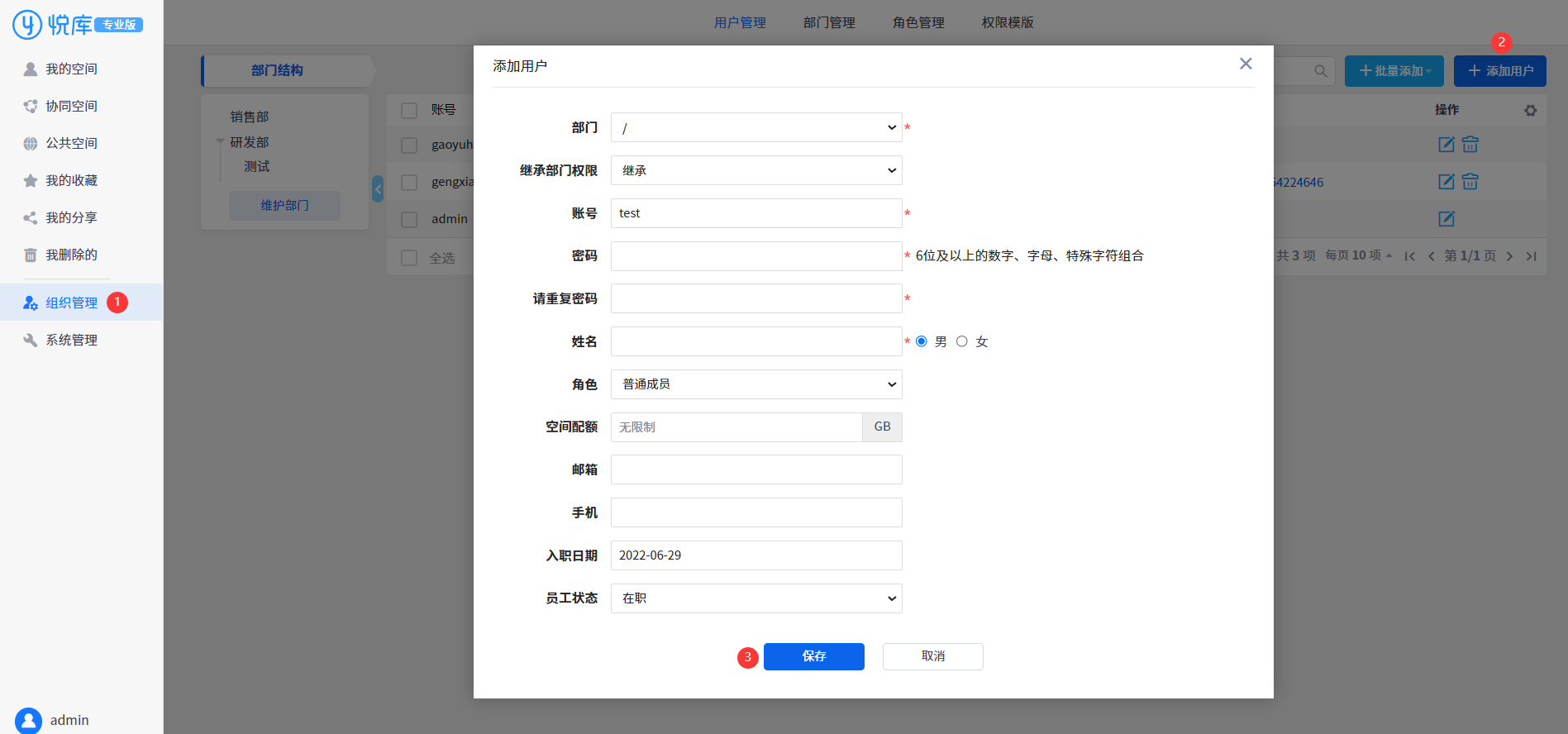Switch to 角色管理 tab
The width and height of the screenshot is (1568, 734).
point(918,22)
